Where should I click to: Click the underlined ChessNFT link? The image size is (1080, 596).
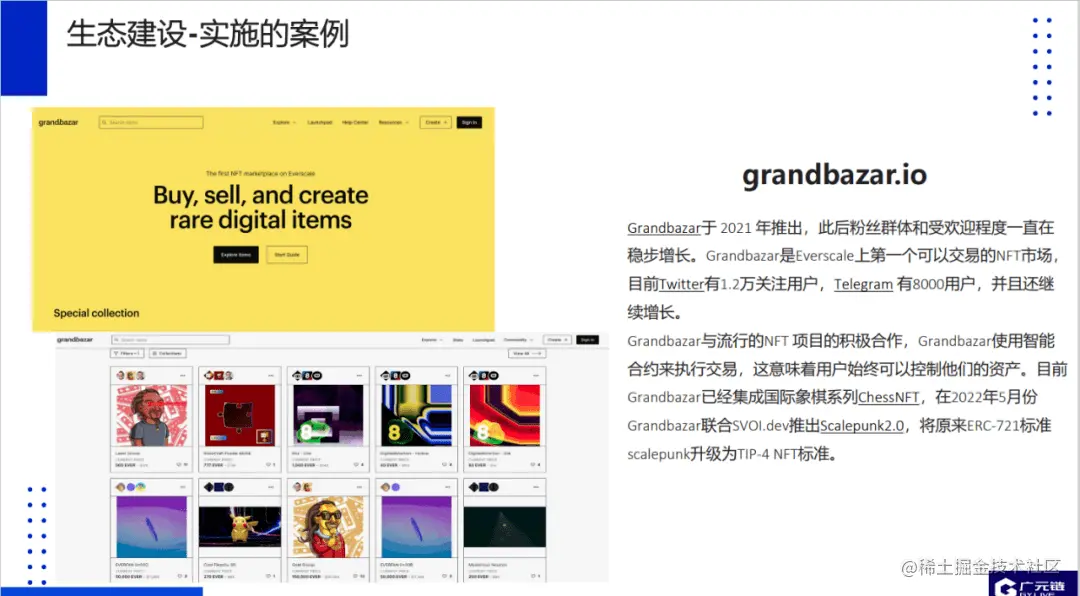888,397
